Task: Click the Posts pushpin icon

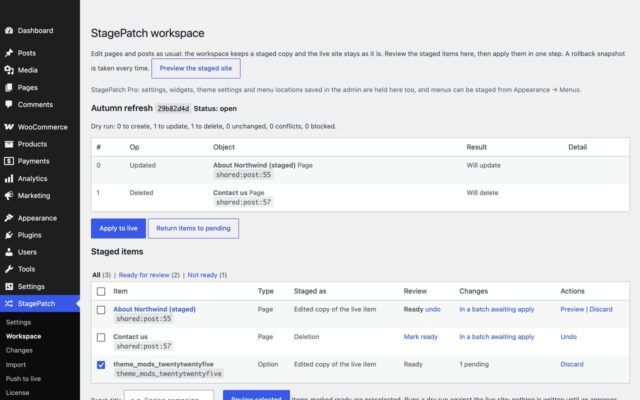Action: 9,53
